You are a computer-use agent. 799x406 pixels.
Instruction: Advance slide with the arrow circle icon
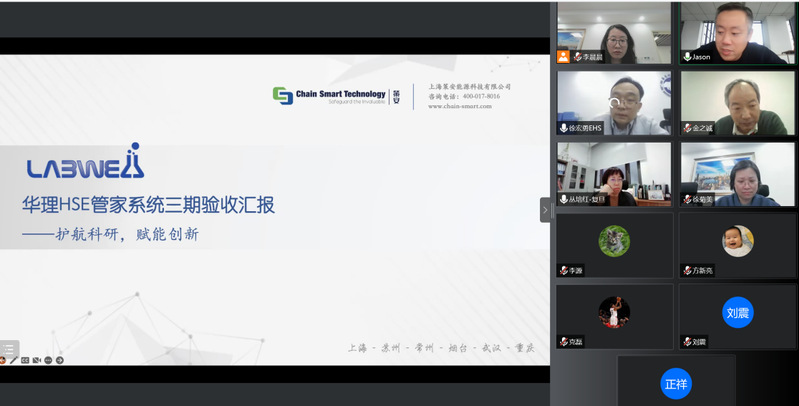(x=60, y=360)
